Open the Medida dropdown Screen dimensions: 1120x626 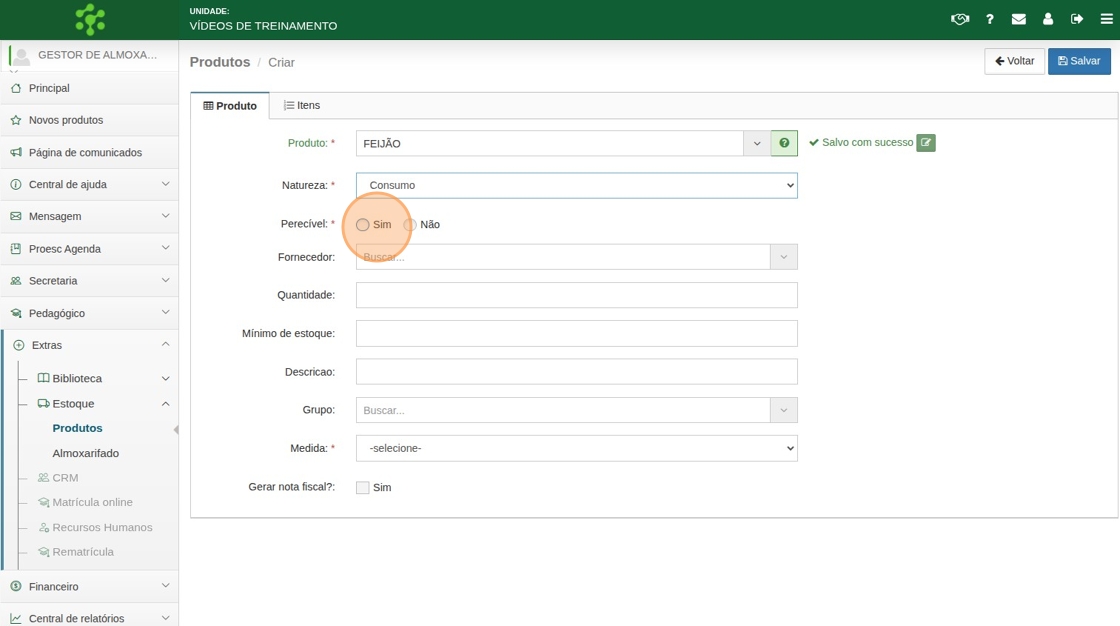[x=576, y=448]
